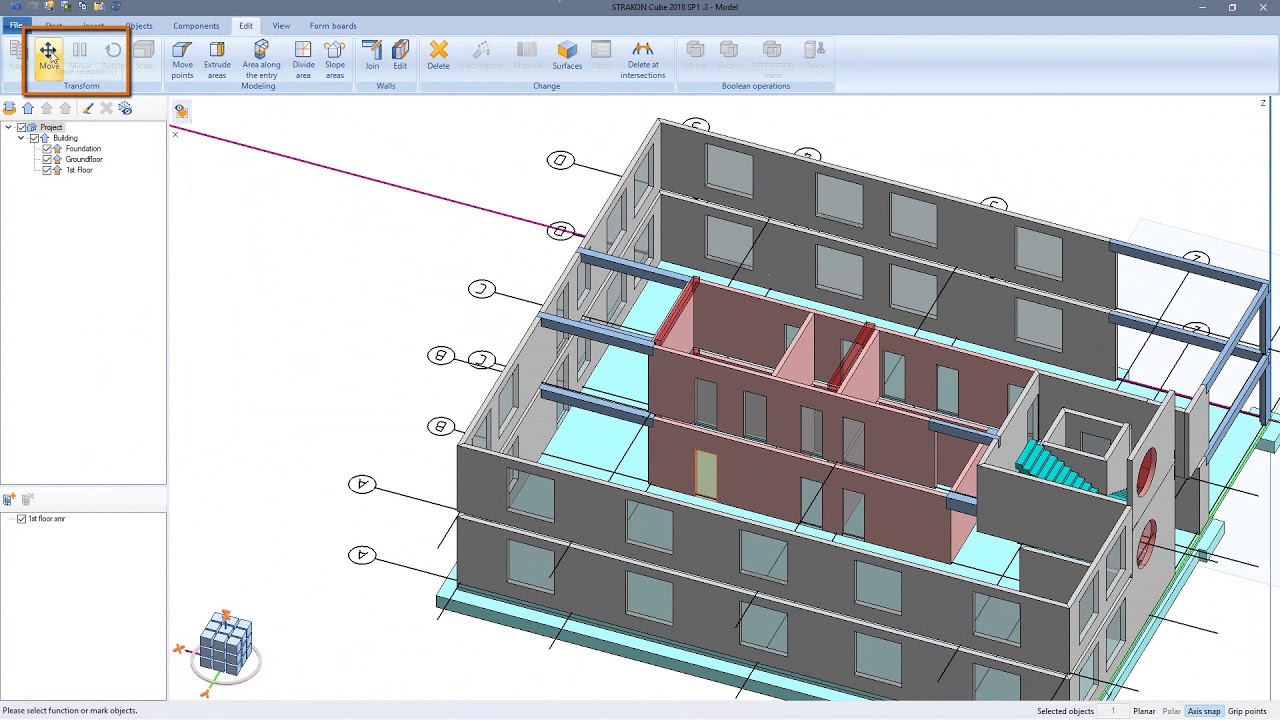Select Delete at intersections tool
The width and height of the screenshot is (1280, 720).
pyautogui.click(x=642, y=60)
